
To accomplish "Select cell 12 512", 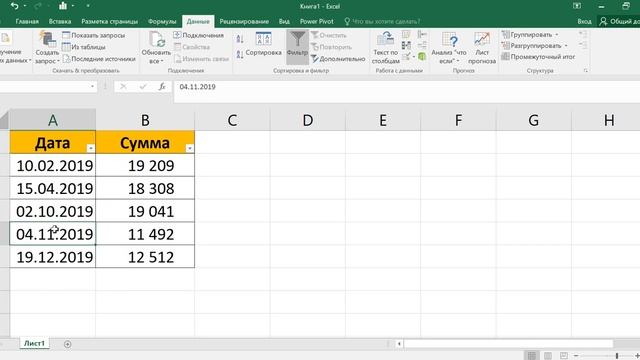I will coord(145,257).
